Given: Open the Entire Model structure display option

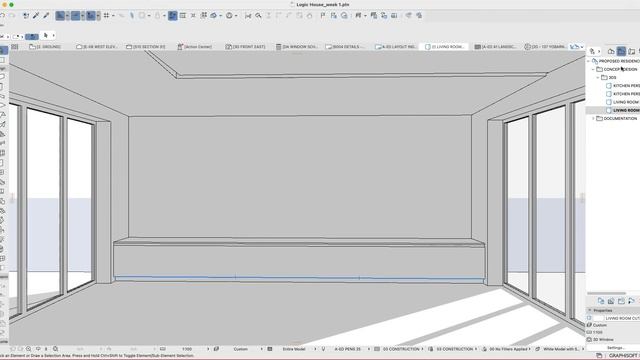Looking at the screenshot, I should (x=294, y=349).
